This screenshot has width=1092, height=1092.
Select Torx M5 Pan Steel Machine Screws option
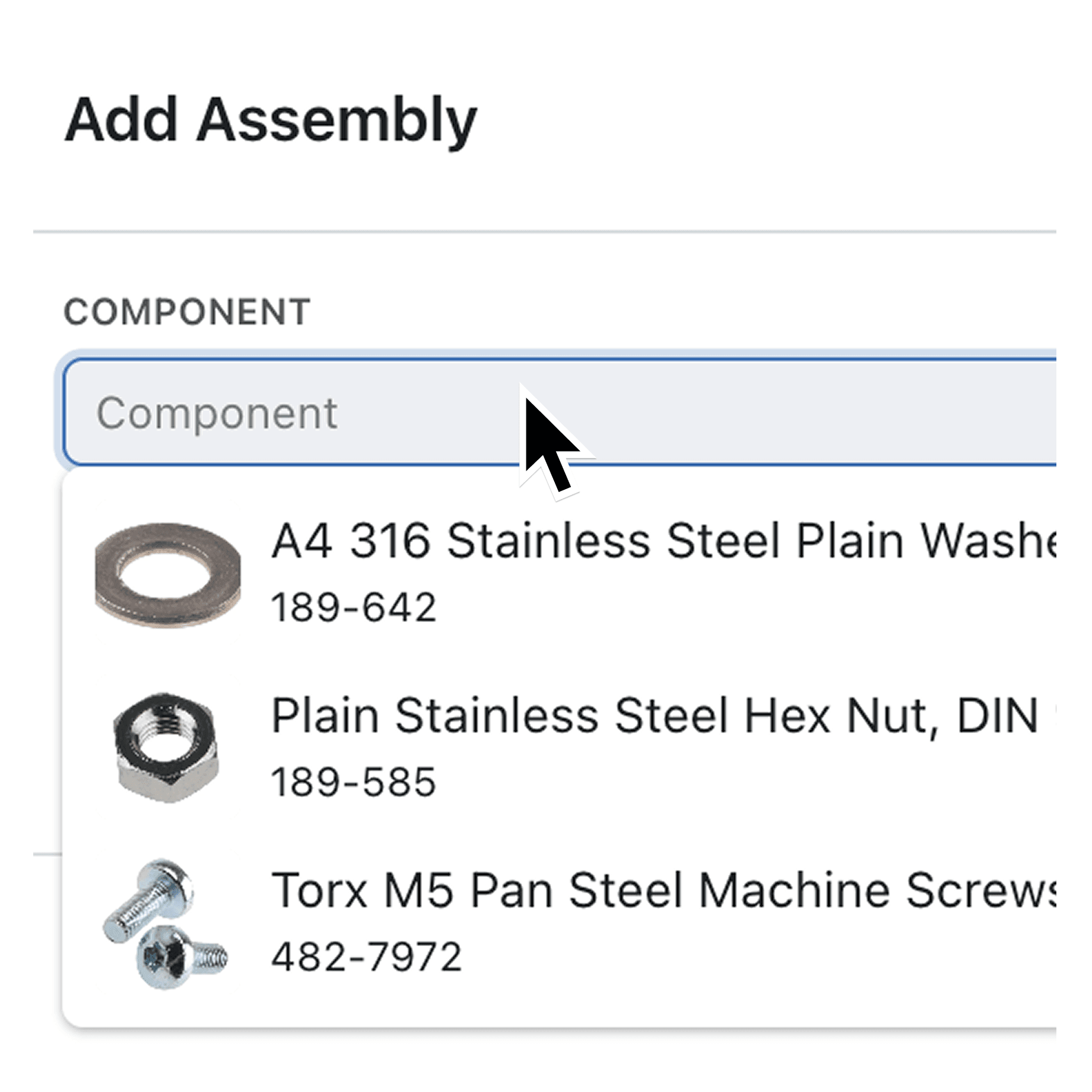tap(560, 923)
